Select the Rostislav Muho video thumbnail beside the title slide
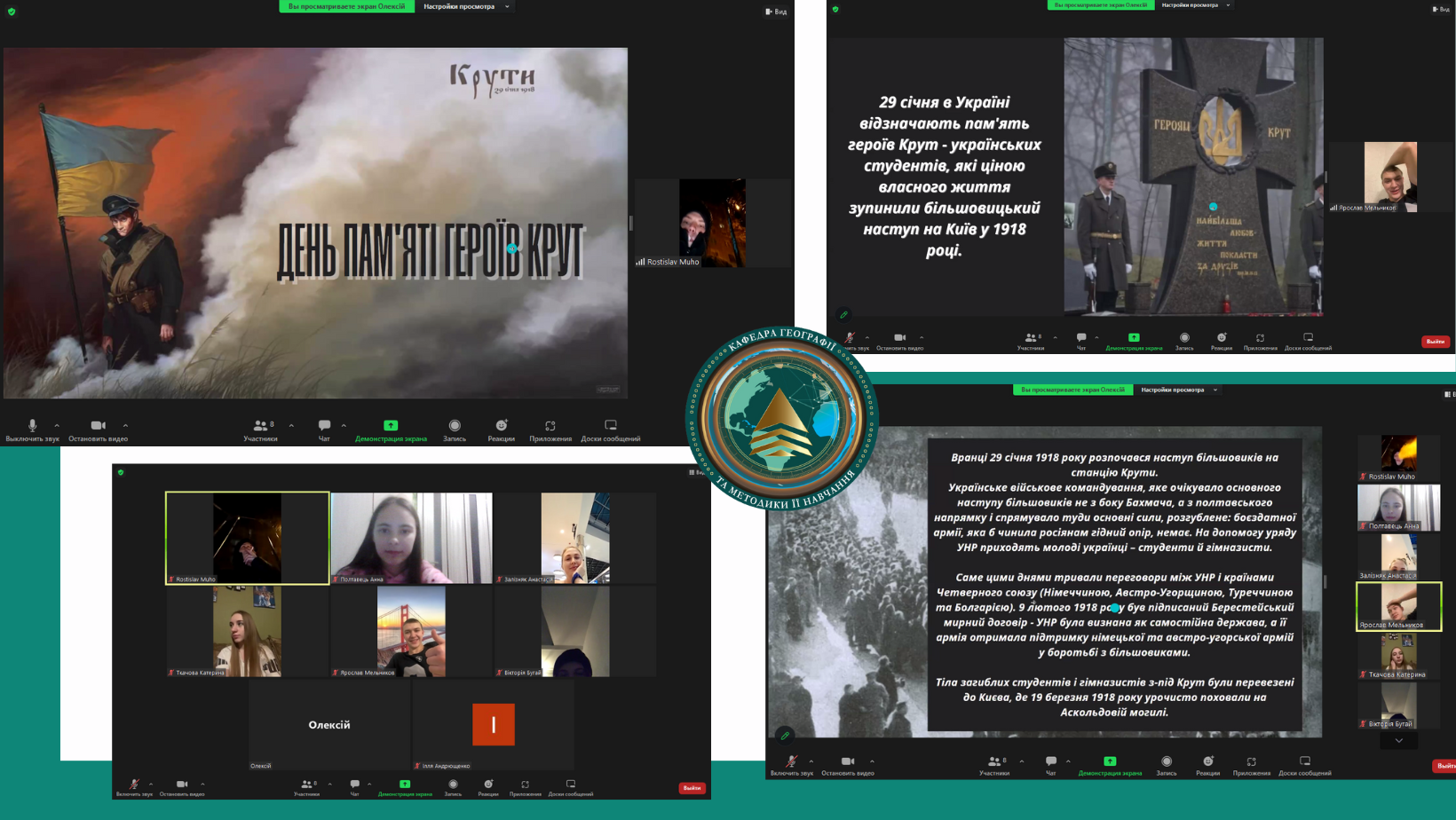 pos(712,223)
